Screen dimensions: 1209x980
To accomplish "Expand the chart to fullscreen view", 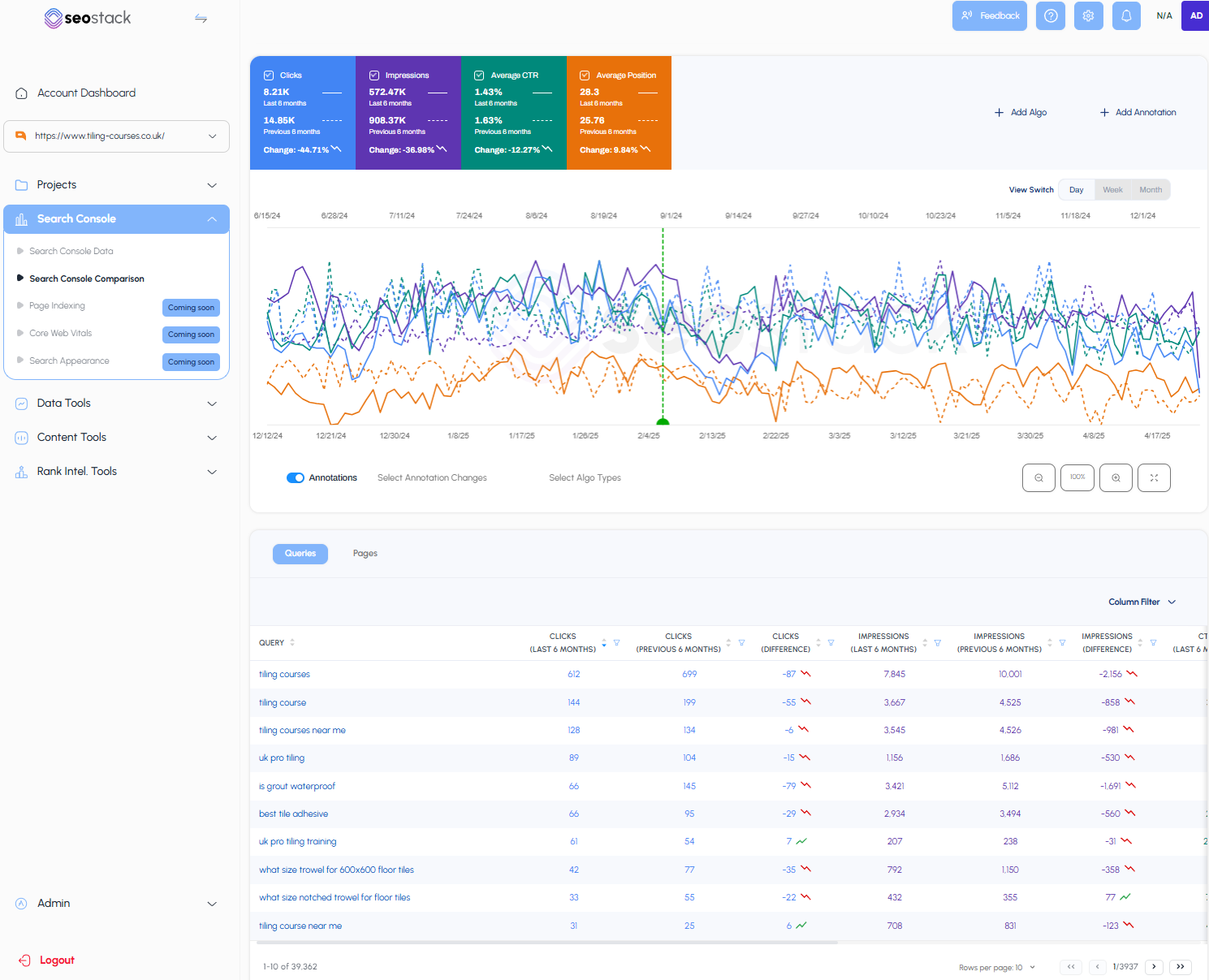I will pyautogui.click(x=1154, y=477).
